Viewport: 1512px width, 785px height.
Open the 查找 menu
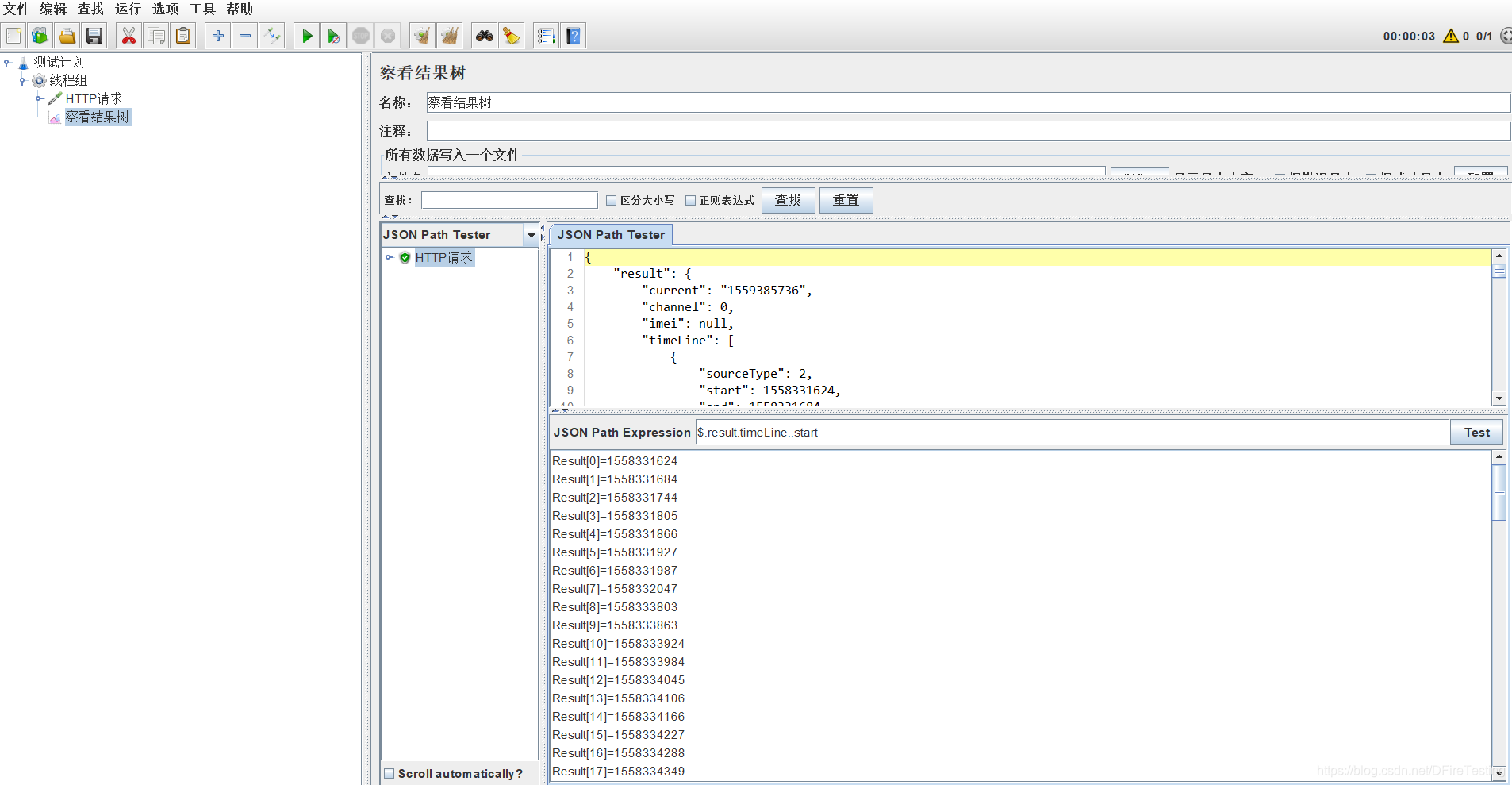point(90,9)
